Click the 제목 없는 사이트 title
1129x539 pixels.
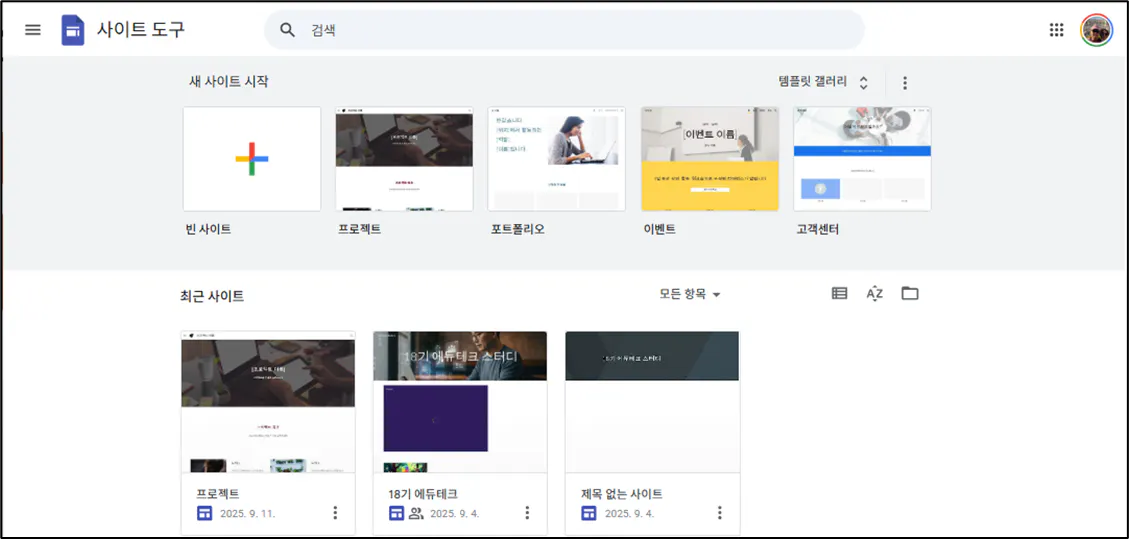[x=622, y=494]
